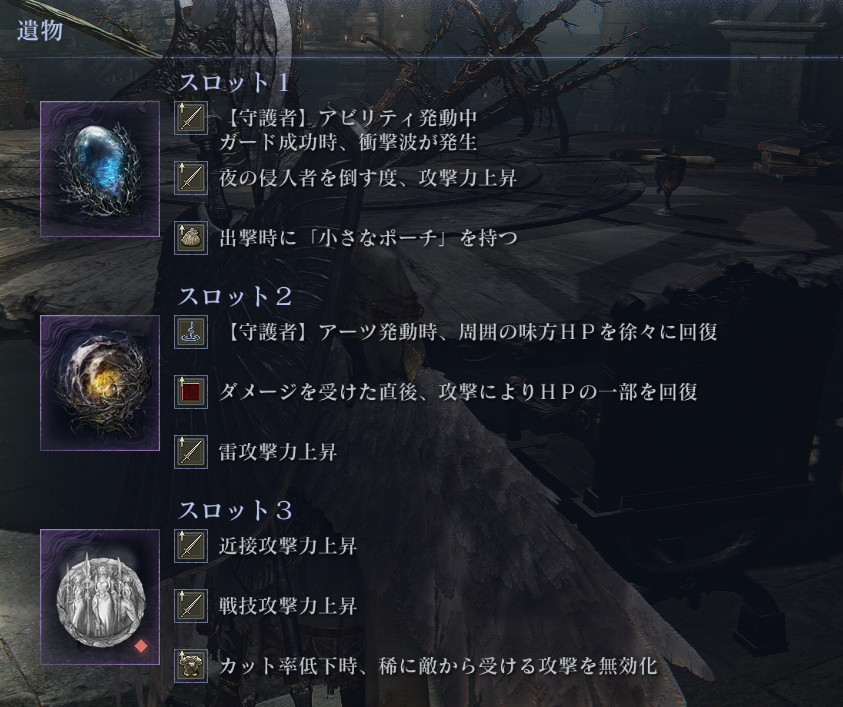Click the sword icon beside 雷攻撃力上昇

click(191, 452)
